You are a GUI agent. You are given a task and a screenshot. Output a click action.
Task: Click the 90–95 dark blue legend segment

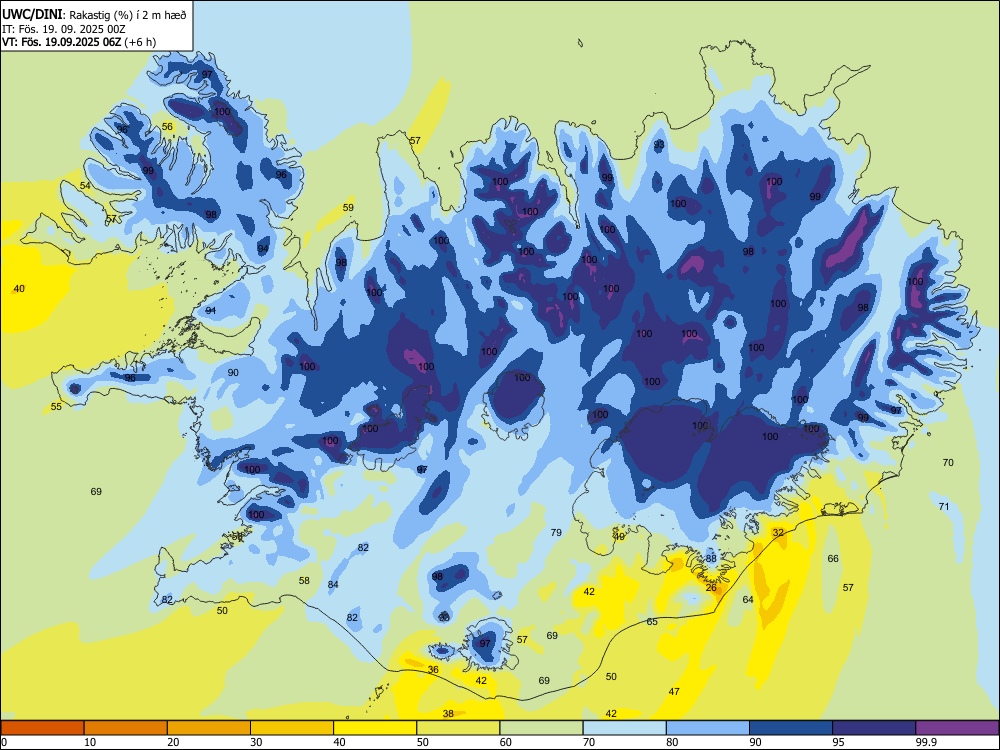[x=791, y=728]
